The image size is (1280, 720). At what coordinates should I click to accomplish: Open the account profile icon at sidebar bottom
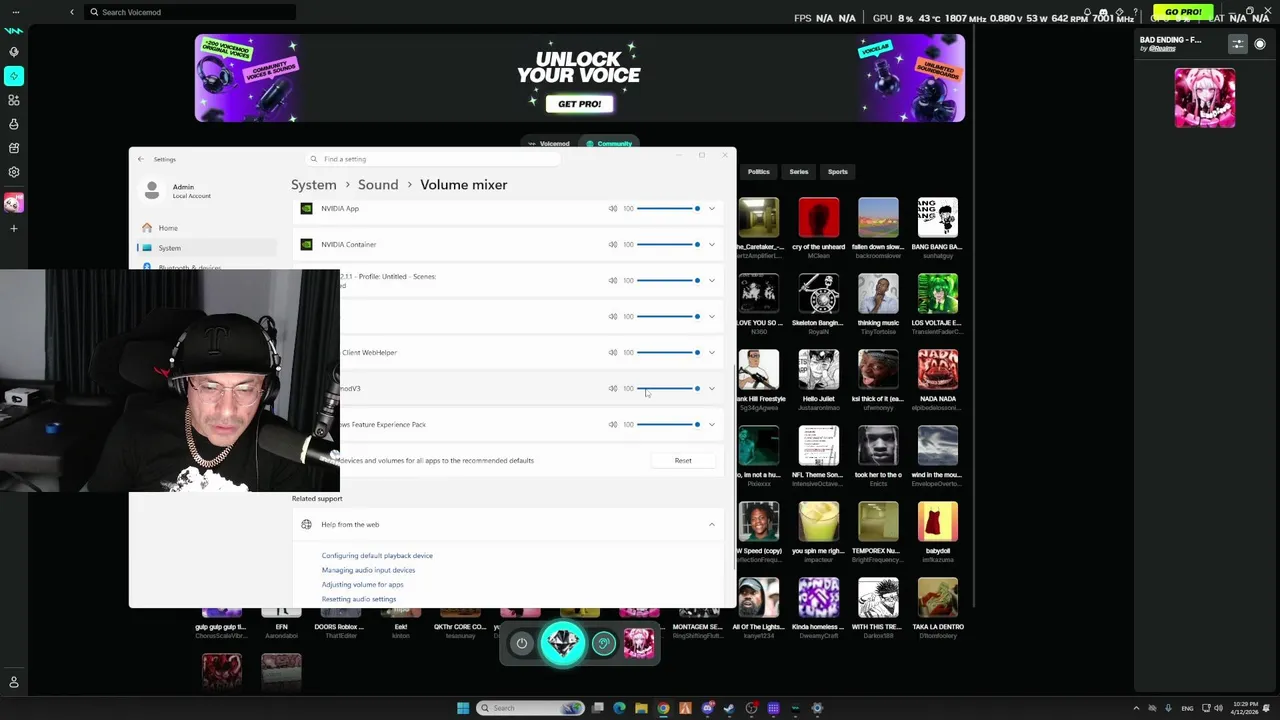pos(14,682)
